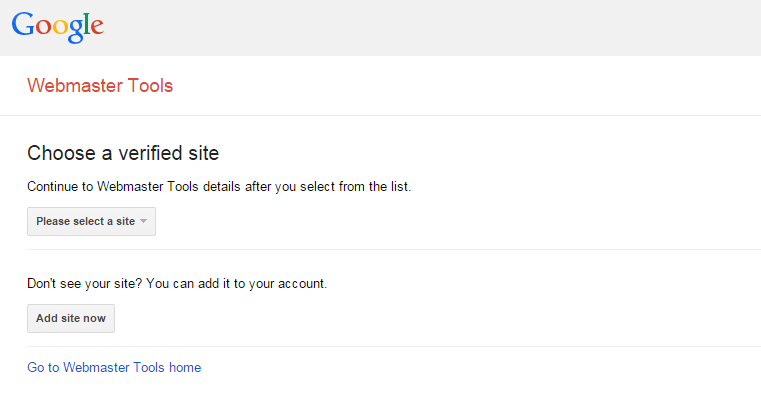Click the blue capital G in the logo
This screenshot has width=761, height=408.
(x=22, y=24)
